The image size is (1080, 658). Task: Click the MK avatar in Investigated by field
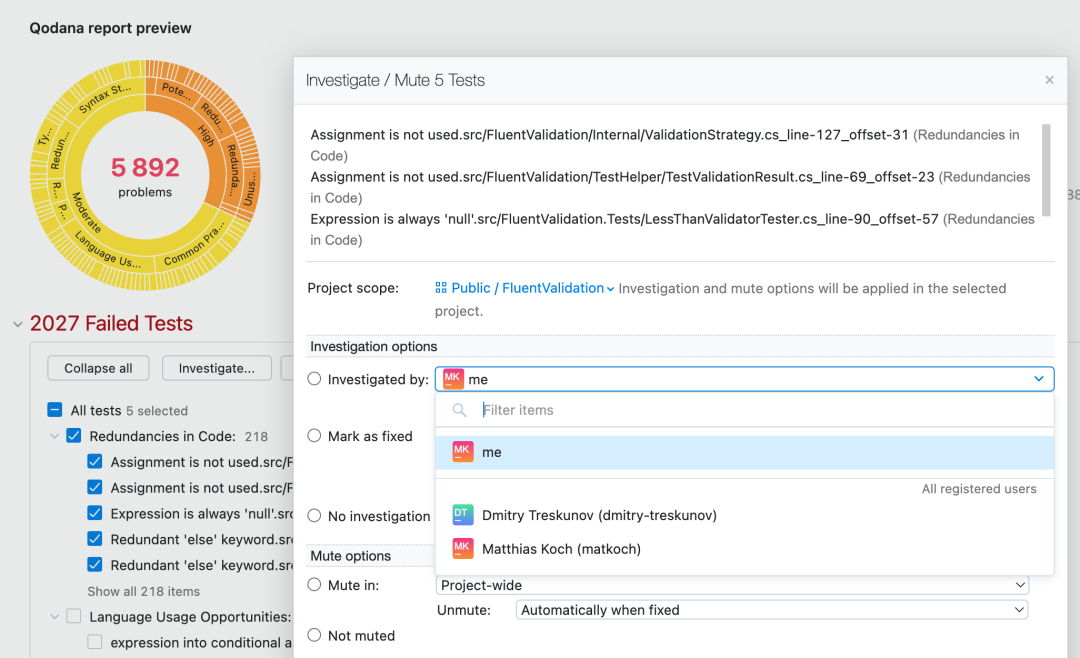tap(453, 379)
